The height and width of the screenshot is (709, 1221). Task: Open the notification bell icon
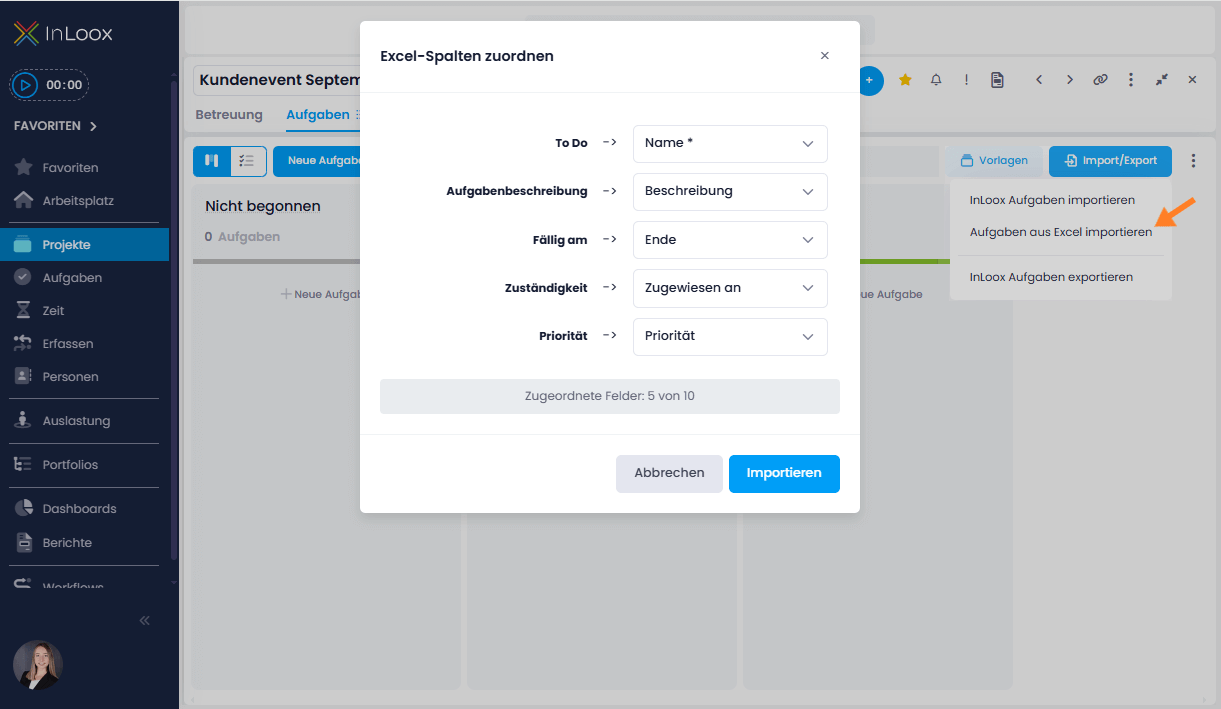936,80
